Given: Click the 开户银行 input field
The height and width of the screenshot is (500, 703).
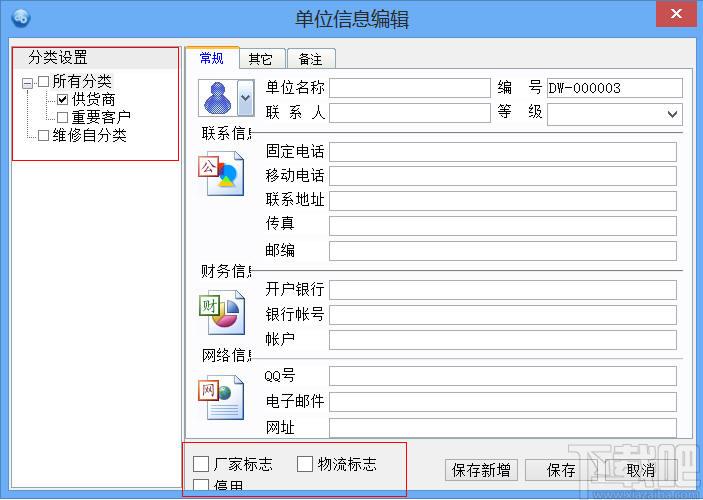Looking at the screenshot, I should click(x=503, y=290).
